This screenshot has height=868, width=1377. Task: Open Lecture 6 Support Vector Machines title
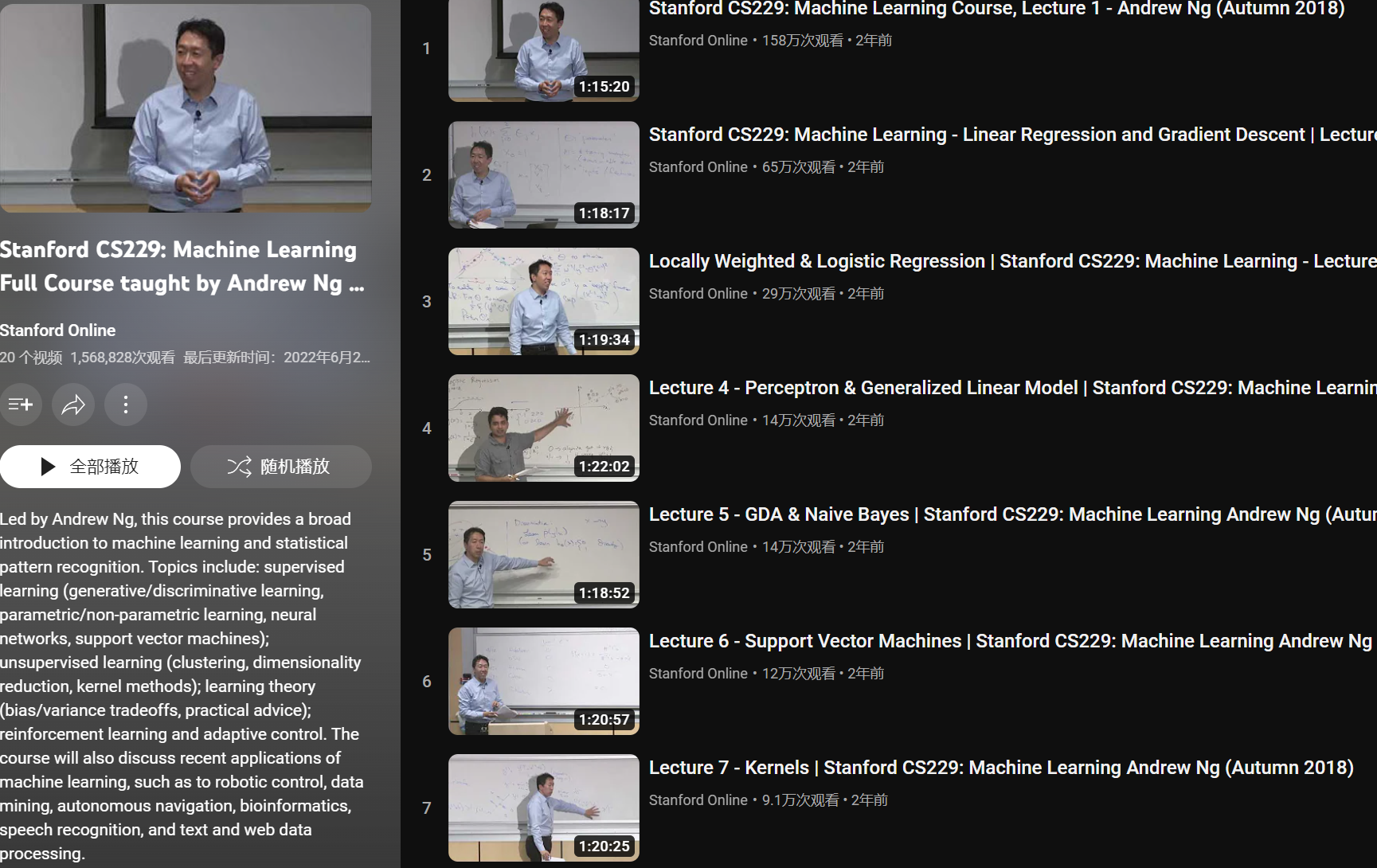point(1011,641)
